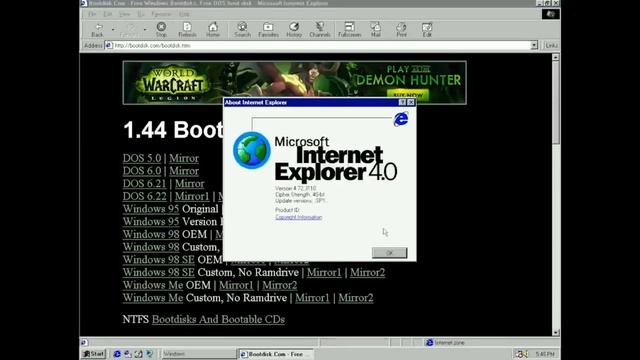Screen dimensions: 640x360
Task: Click the vertical scrollbar thumb
Action: pyautogui.click(x=556, y=103)
